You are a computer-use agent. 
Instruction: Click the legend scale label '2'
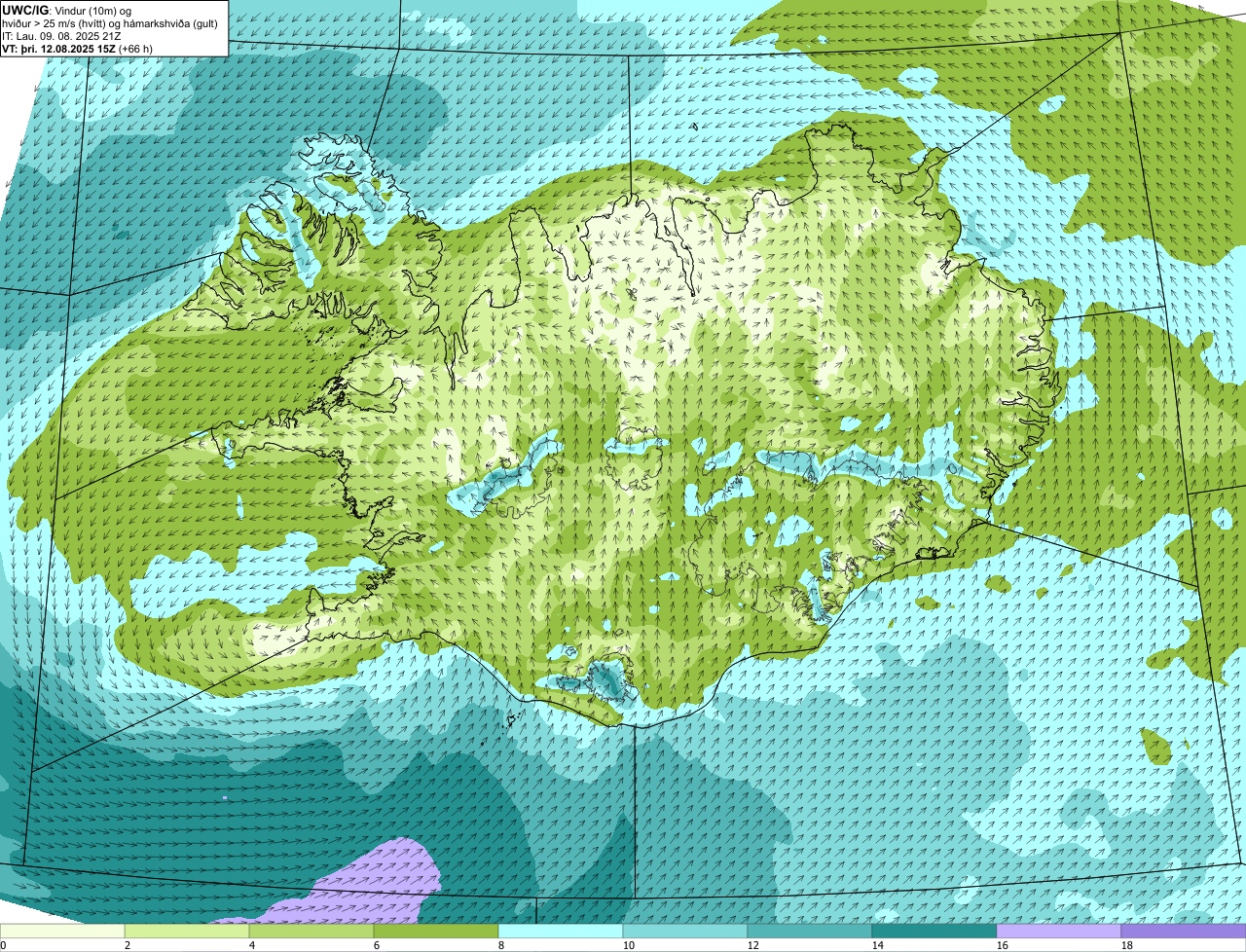128,945
